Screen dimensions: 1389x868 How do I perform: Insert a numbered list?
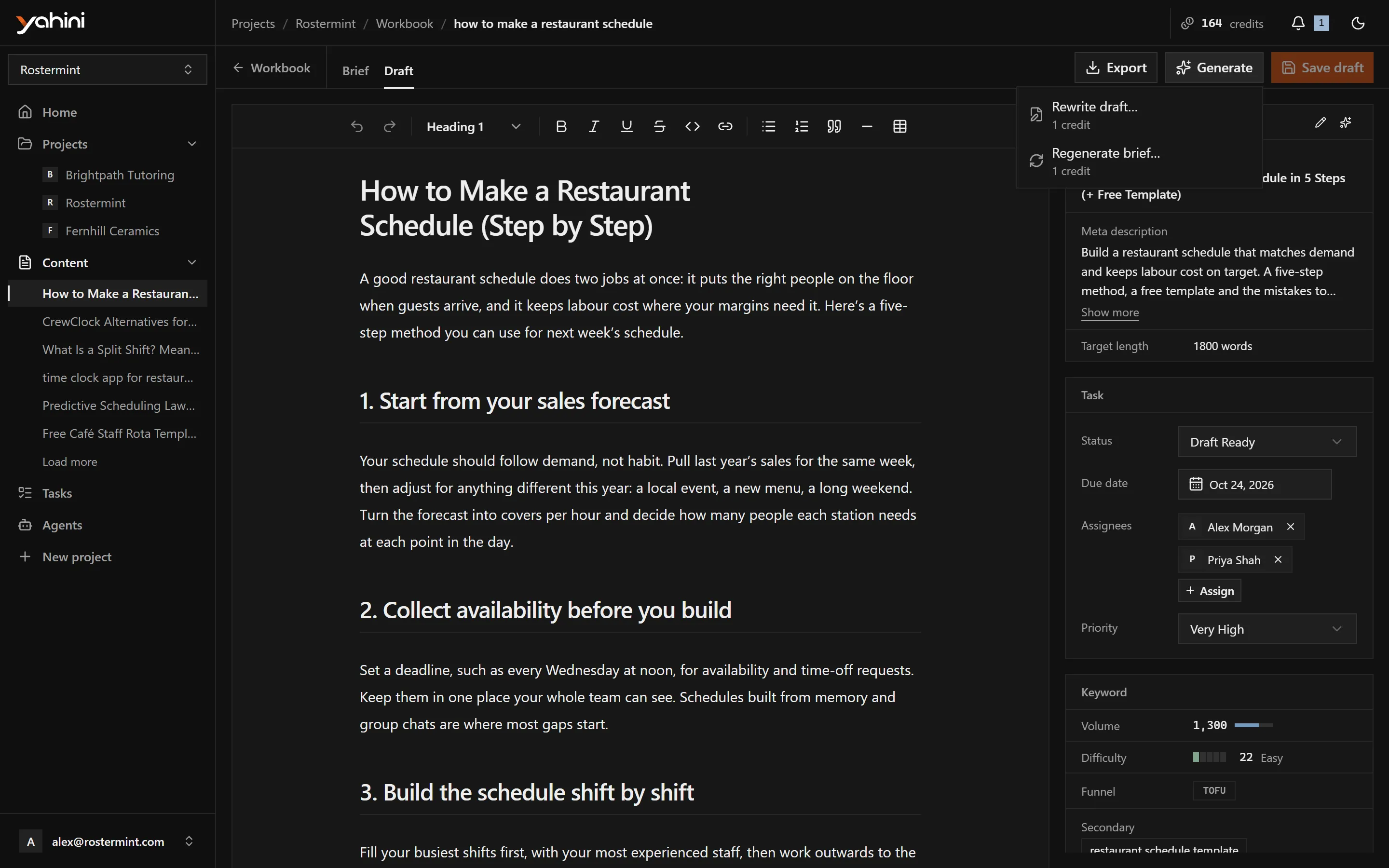[x=801, y=126]
